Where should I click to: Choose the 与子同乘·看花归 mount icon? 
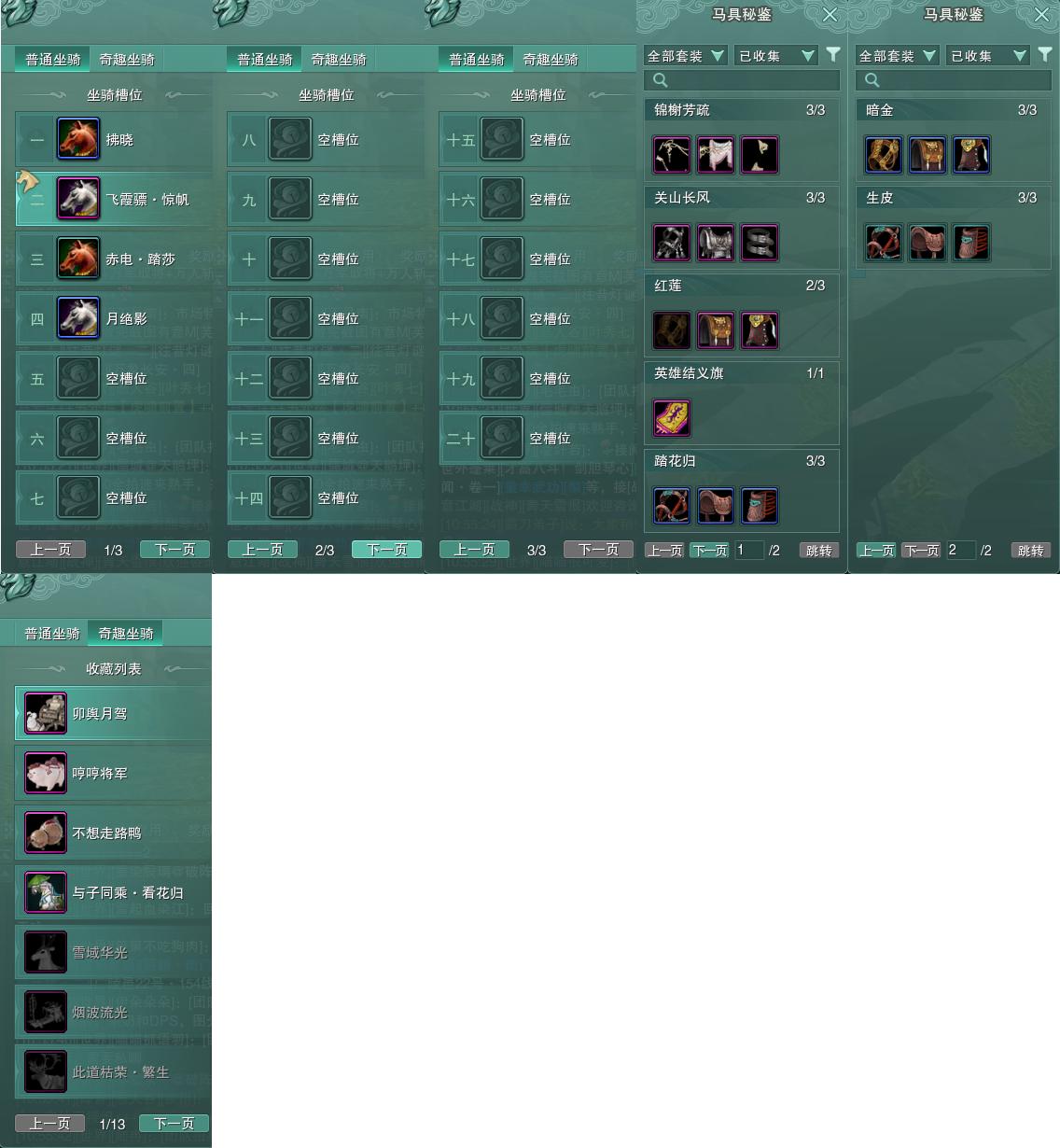coord(46,892)
